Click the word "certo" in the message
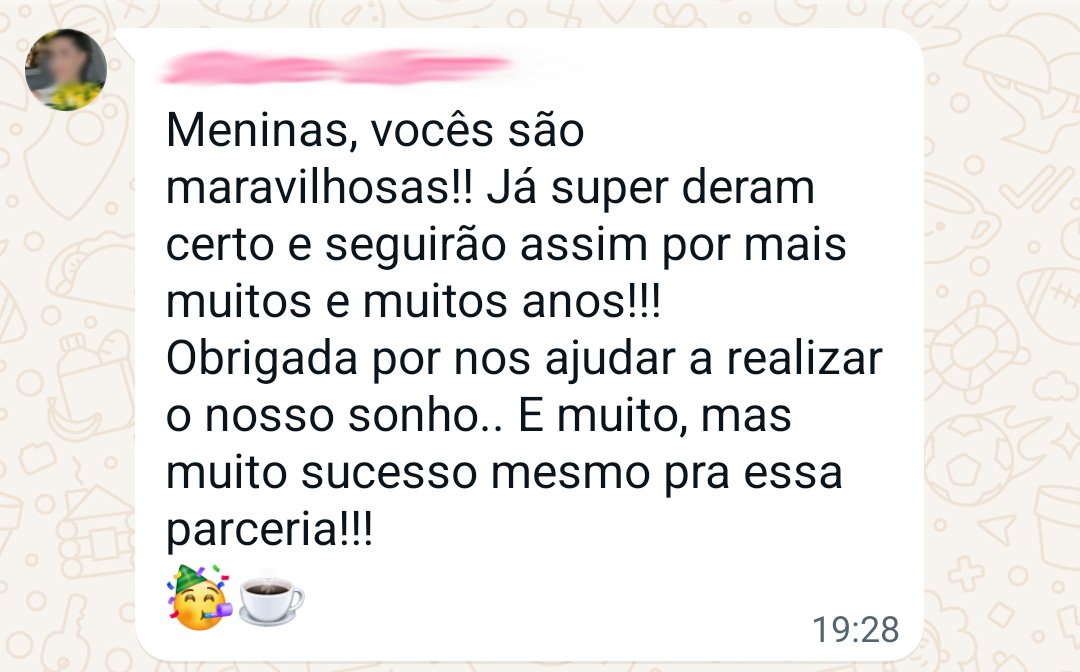 tap(220, 246)
